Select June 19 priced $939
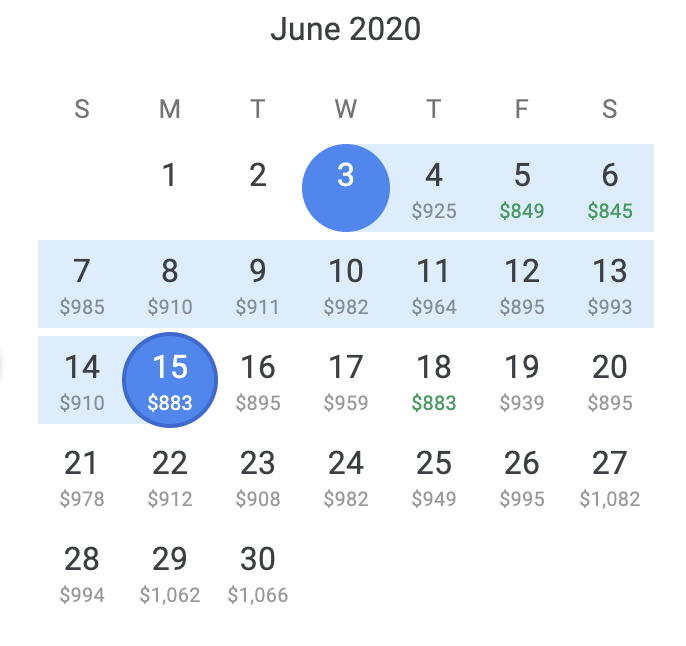The height and width of the screenshot is (646, 686). point(522,380)
